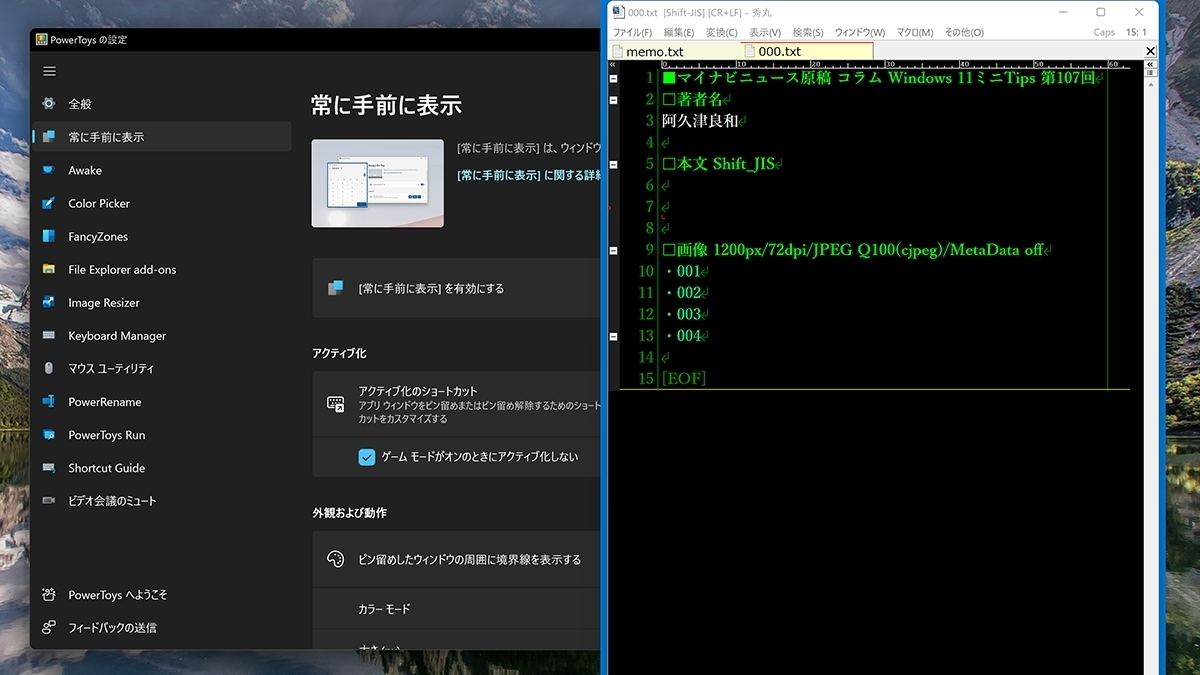This screenshot has height=675, width=1200.
Task: Click line number 7 in Hidemaru gutter
Action: point(648,207)
